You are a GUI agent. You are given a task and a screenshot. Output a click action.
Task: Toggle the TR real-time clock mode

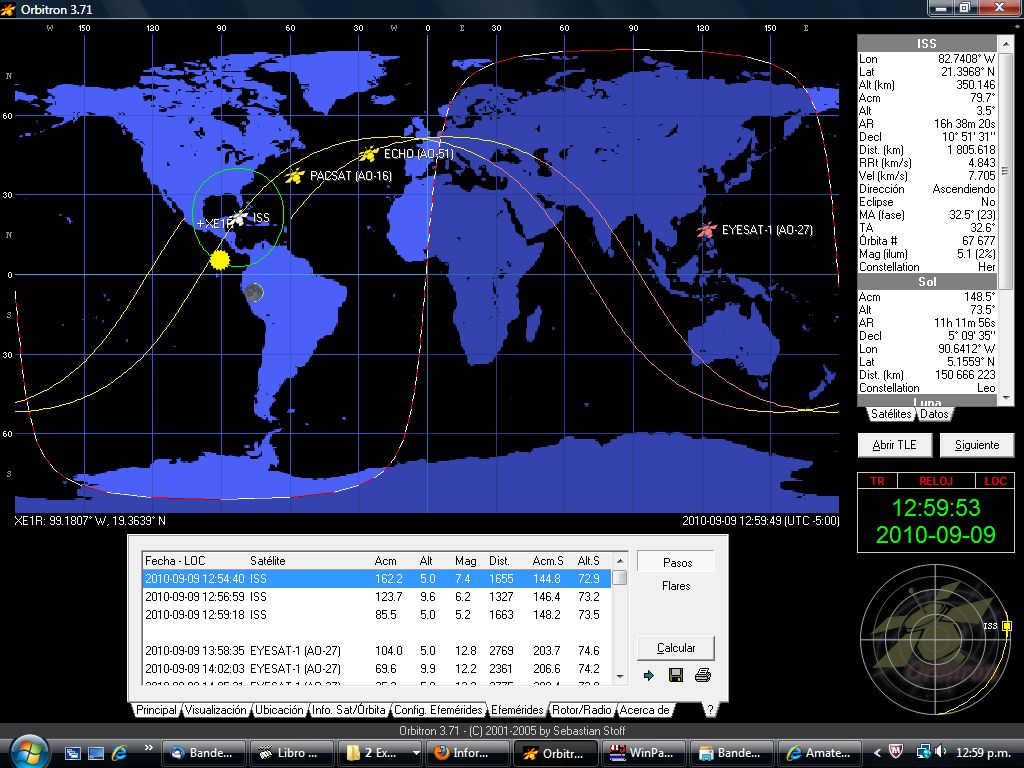click(877, 481)
